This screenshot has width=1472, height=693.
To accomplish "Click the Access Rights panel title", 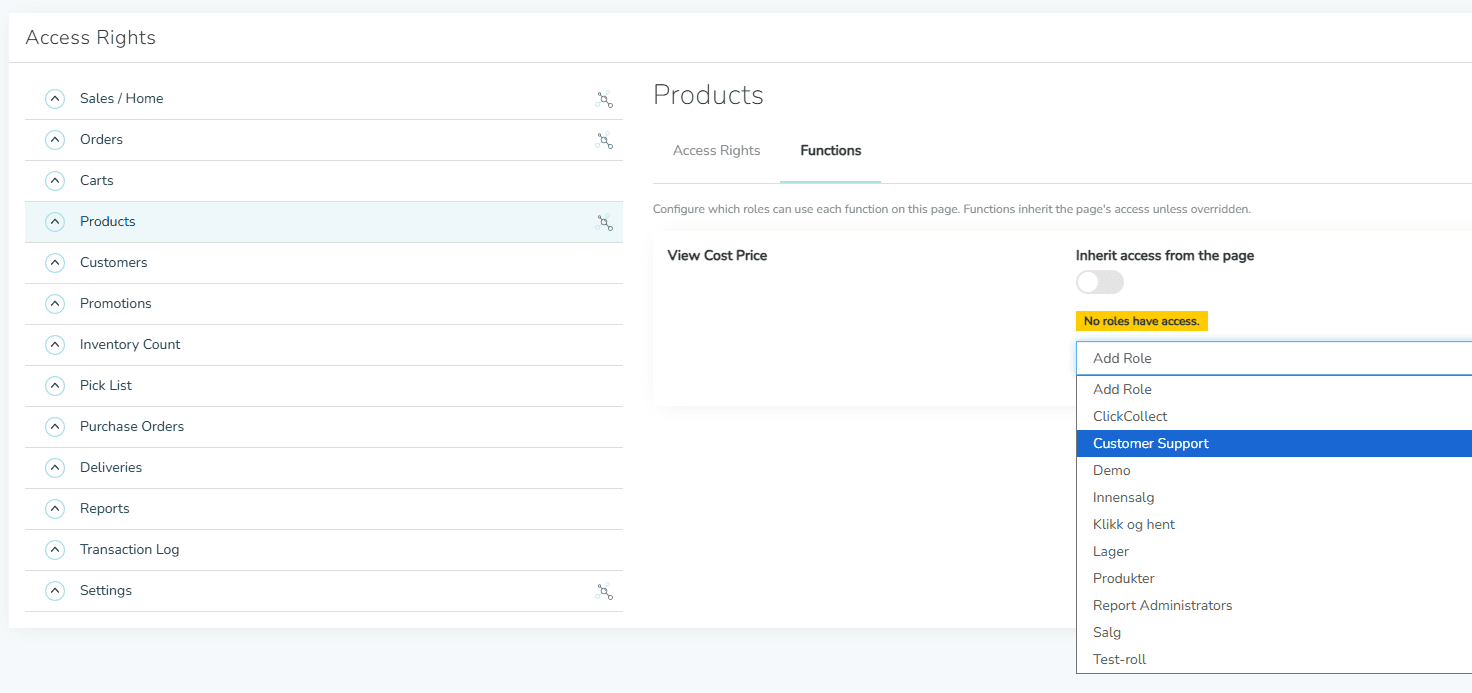I will point(91,38).
